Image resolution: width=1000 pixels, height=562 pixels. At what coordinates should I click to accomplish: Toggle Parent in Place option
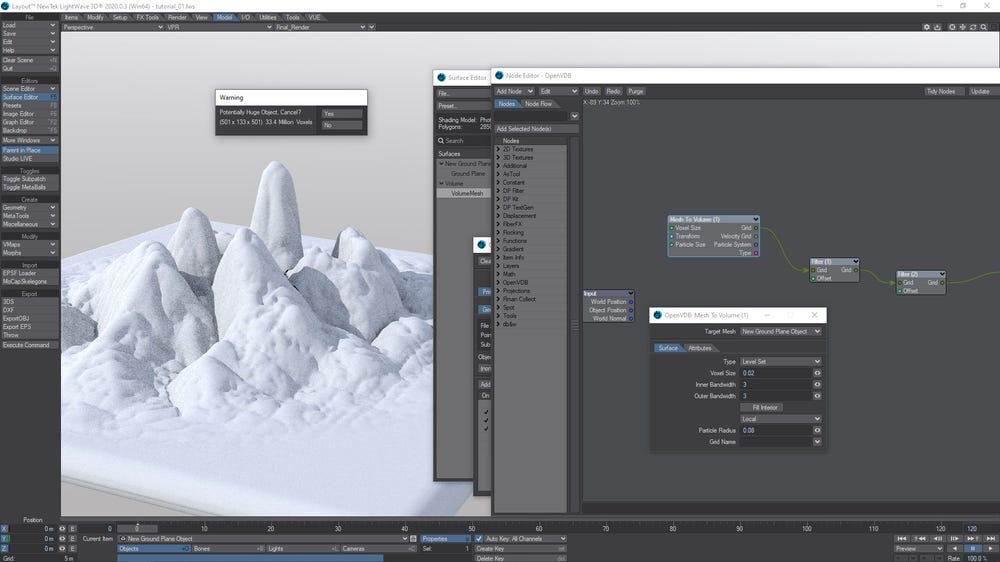(29, 151)
